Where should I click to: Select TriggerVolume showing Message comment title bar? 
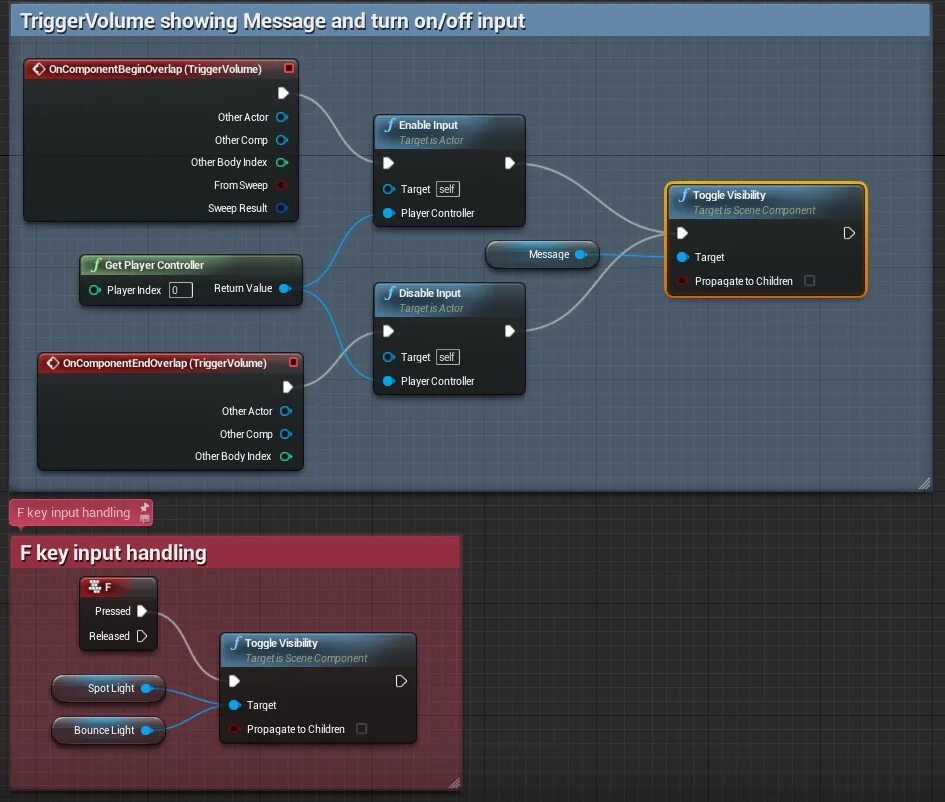(x=470, y=21)
